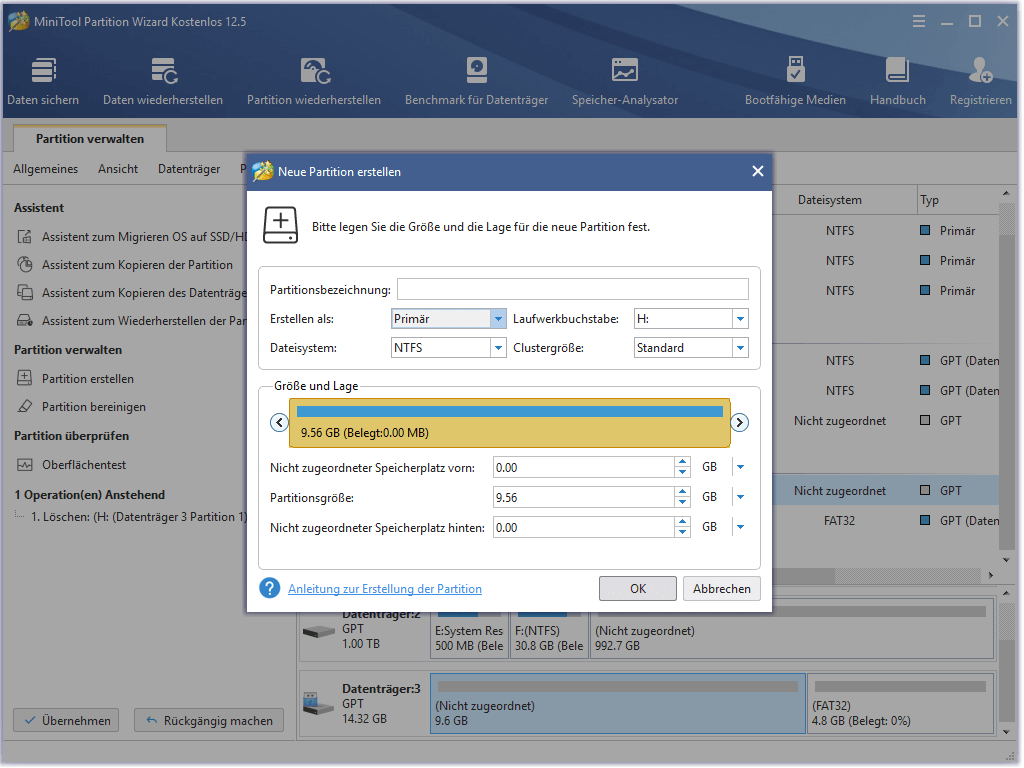Screen dimensions: 1024x768
Task: Select Partition bereinigen in the sidebar
Action: click(x=81, y=407)
